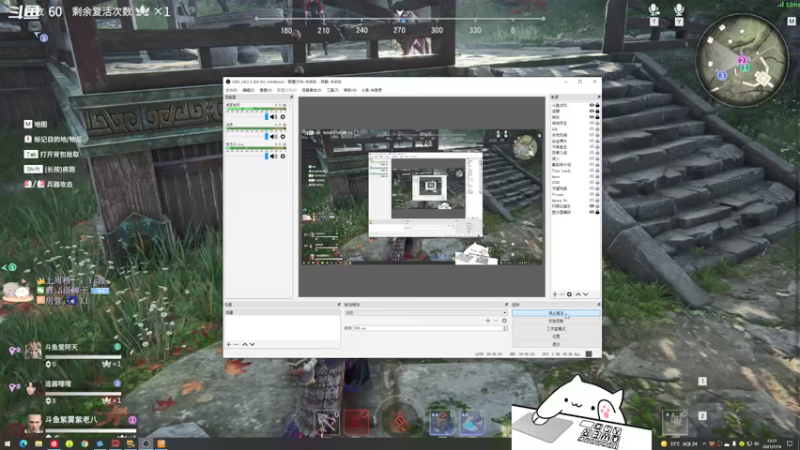Mute the top audio mixer channel speaker
The image size is (800, 450).
point(273,117)
